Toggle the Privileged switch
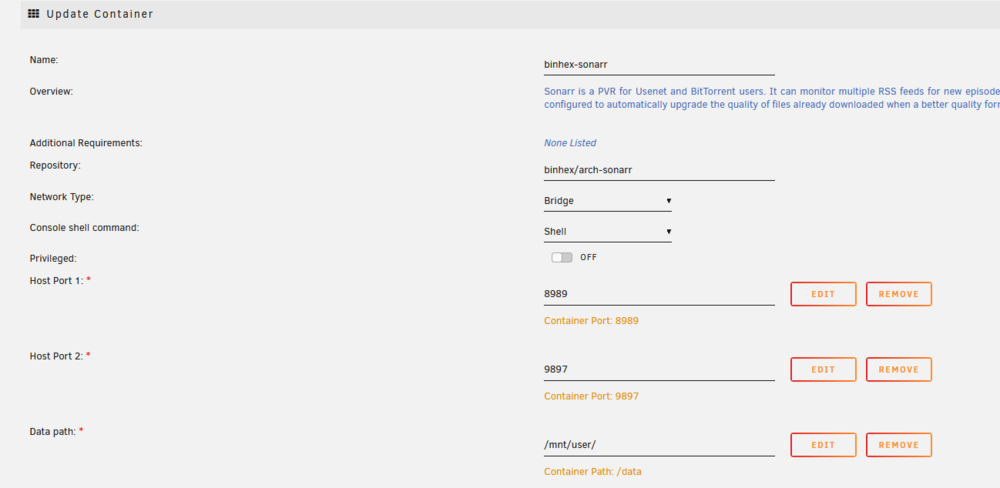 tap(562, 258)
